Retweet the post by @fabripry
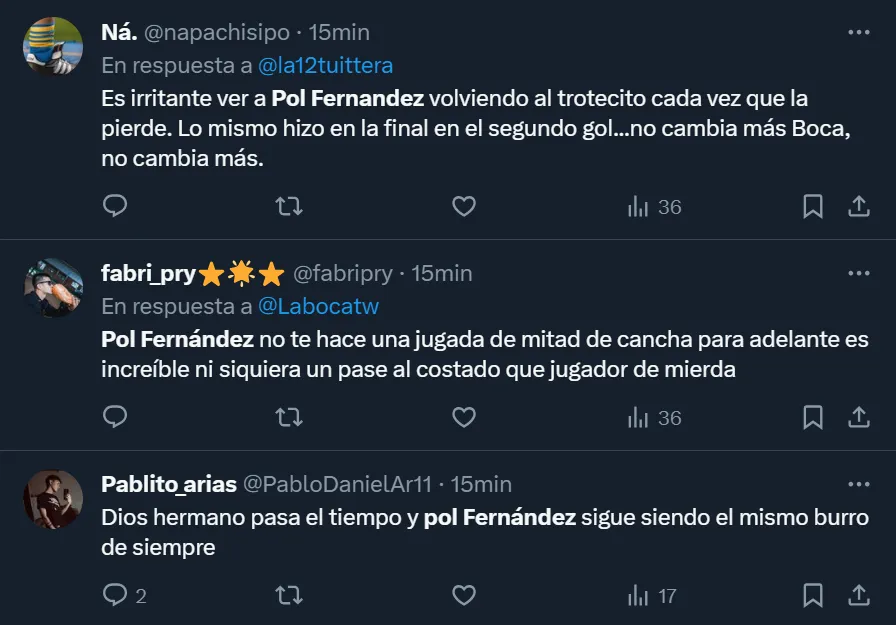This screenshot has width=896, height=625. 289,417
